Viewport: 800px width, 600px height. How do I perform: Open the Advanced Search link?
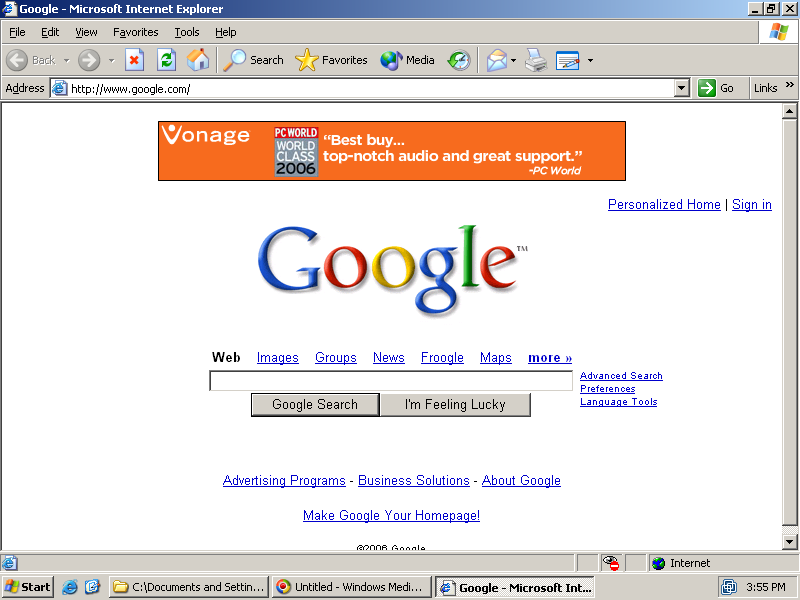pos(621,376)
